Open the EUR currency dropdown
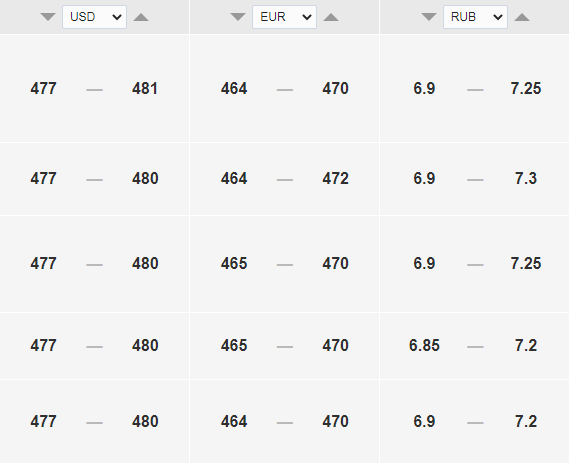The image size is (569, 463). pyautogui.click(x=284, y=17)
